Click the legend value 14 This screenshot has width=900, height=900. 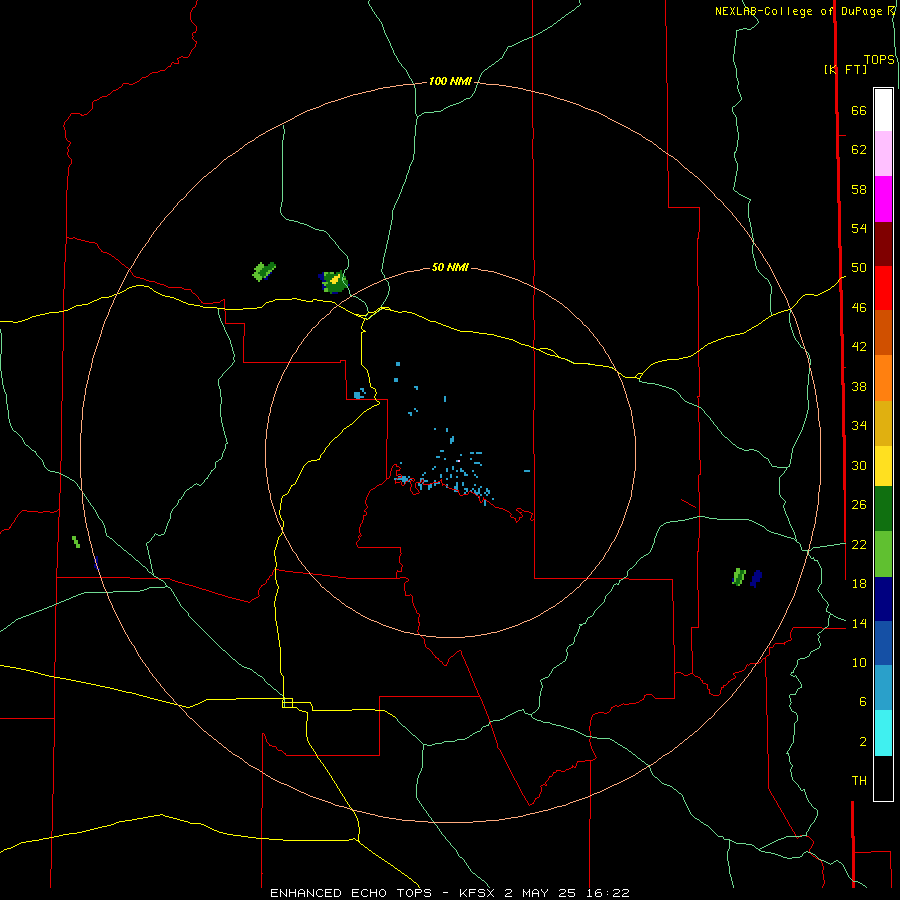point(859,623)
